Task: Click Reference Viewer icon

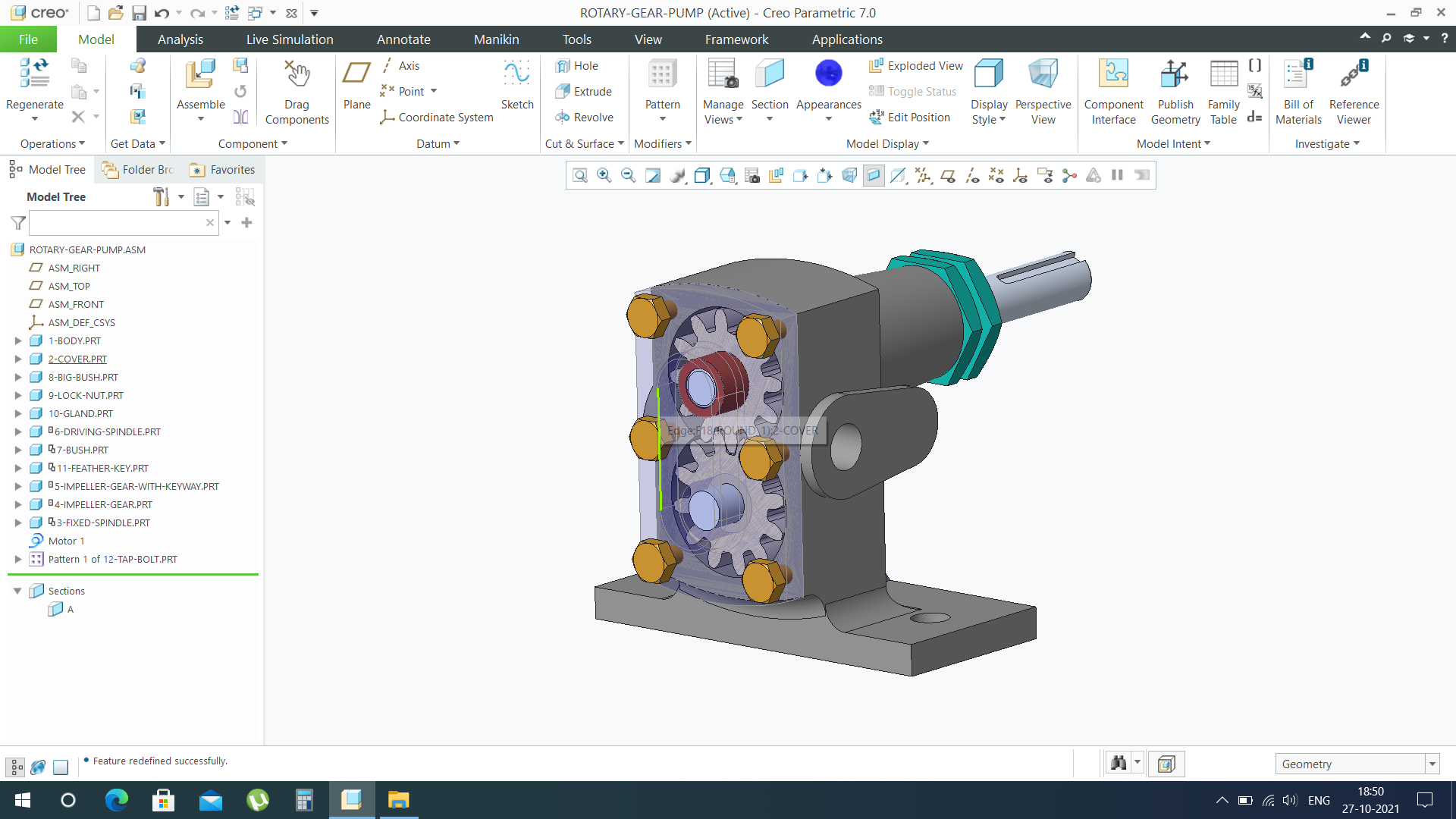Action: [1354, 76]
